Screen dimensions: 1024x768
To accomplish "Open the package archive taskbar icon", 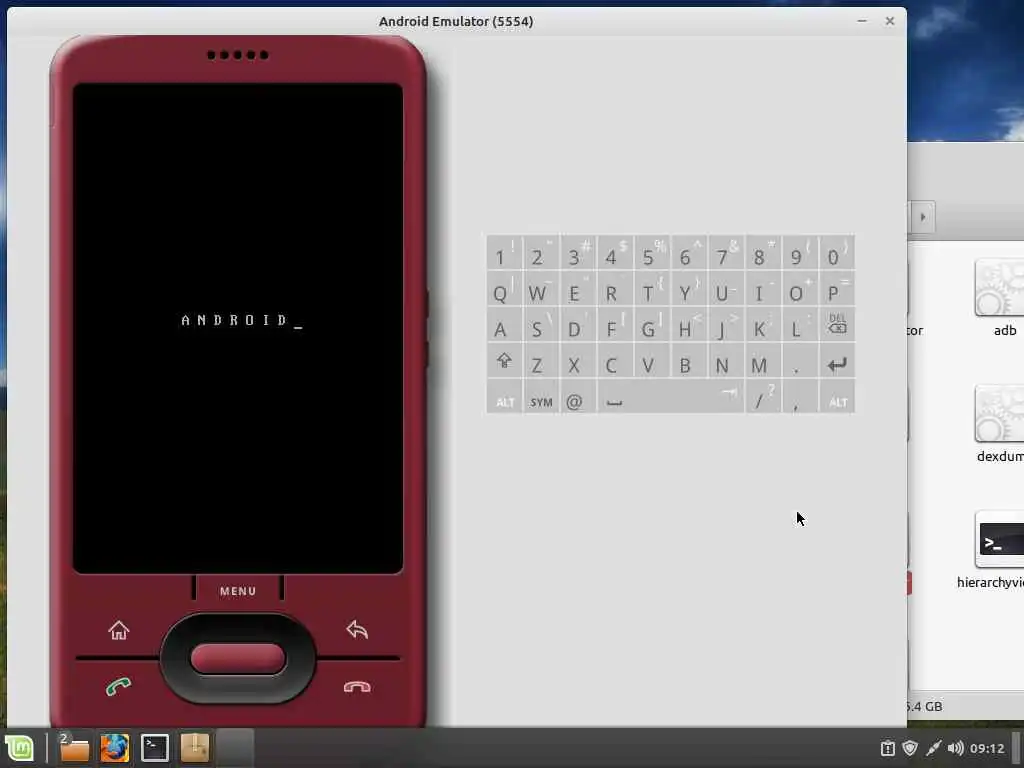I will pos(195,748).
